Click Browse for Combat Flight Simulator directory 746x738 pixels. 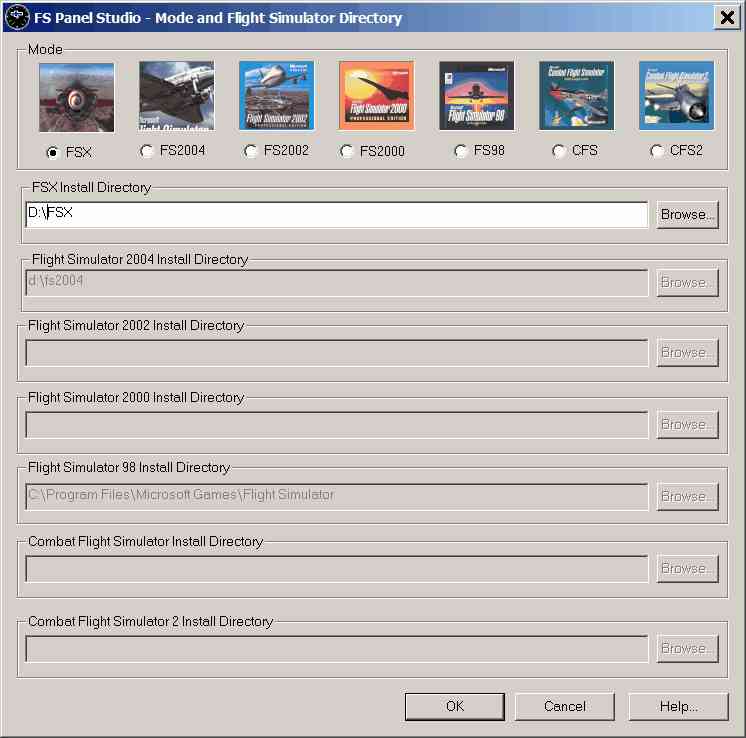point(687,569)
